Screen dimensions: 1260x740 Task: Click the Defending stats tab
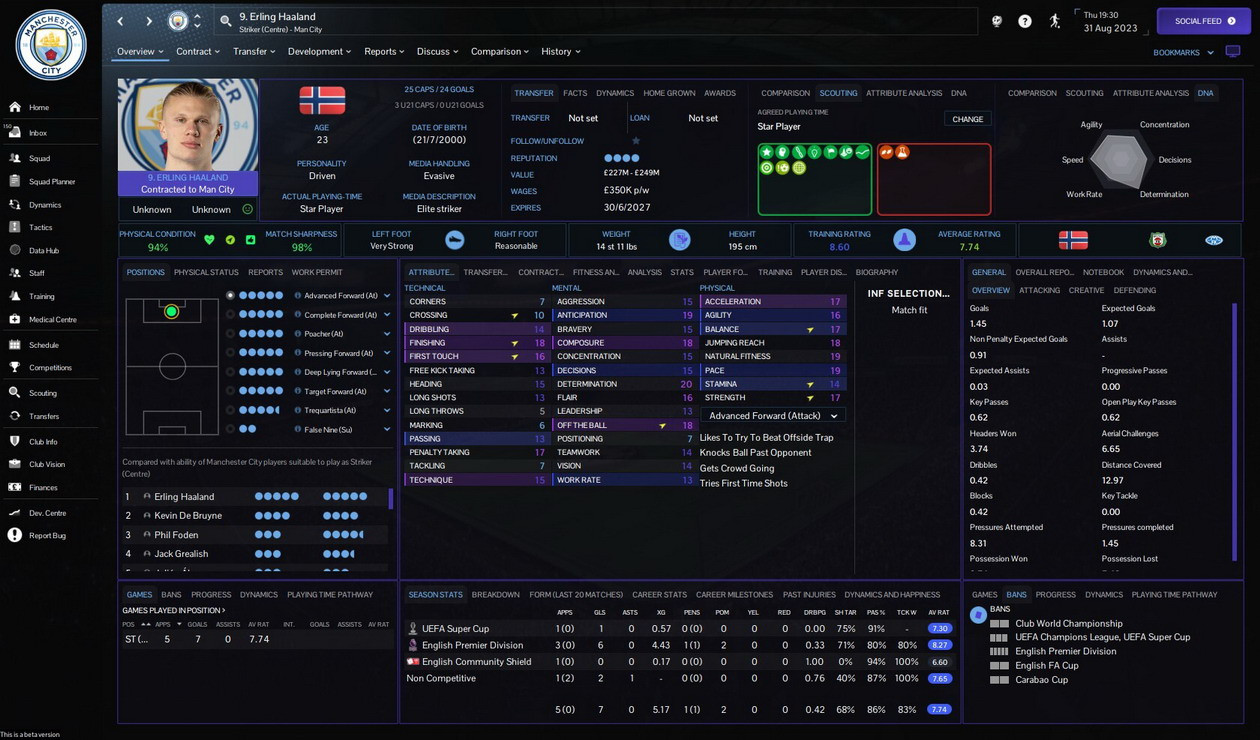click(1135, 290)
